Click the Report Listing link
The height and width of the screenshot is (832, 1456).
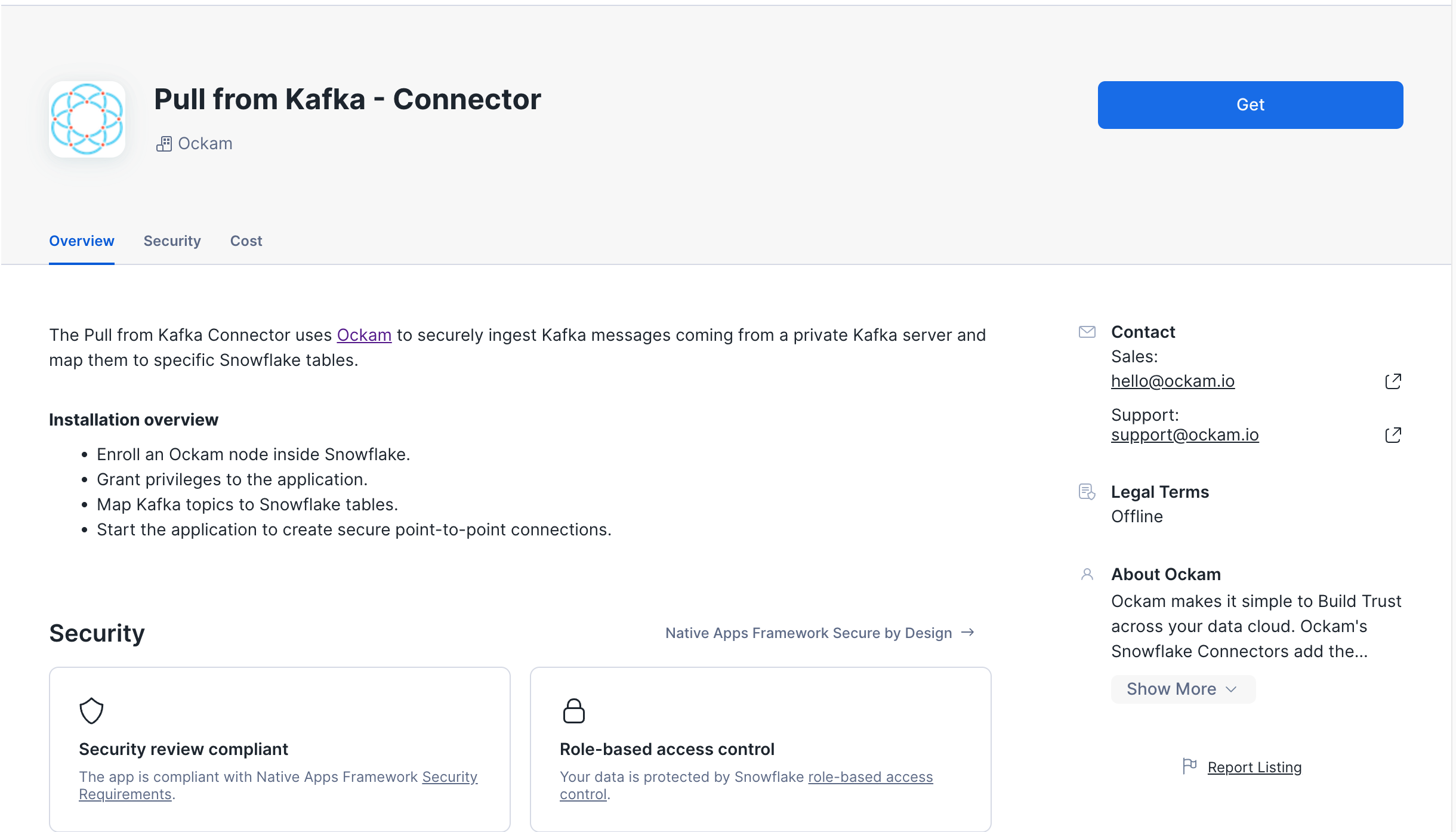pyautogui.click(x=1254, y=768)
